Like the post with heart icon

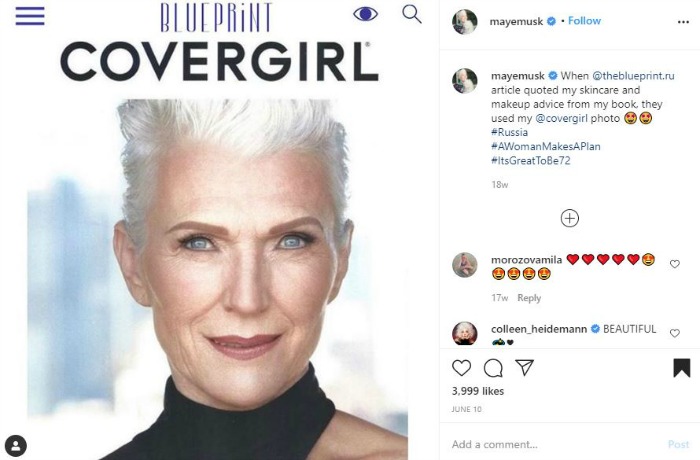(462, 367)
